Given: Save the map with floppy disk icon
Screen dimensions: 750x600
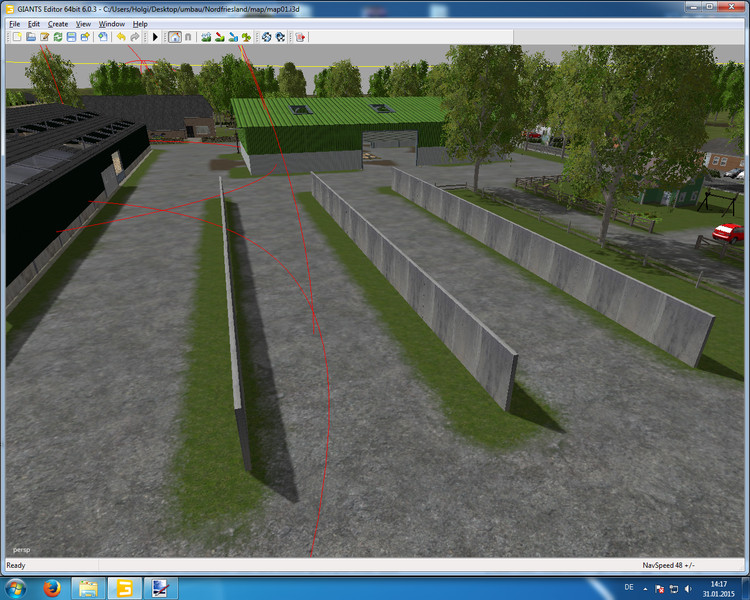Looking at the screenshot, I should tap(71, 37).
